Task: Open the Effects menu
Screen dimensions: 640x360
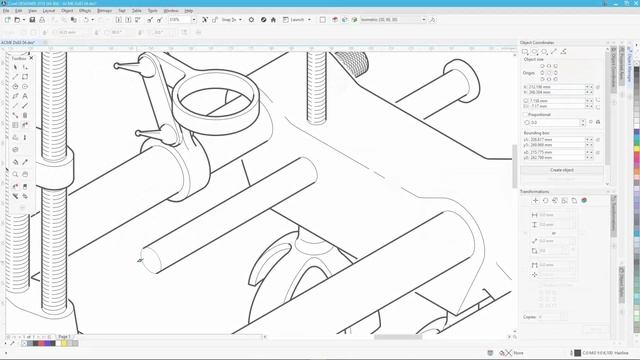Action: [85, 11]
